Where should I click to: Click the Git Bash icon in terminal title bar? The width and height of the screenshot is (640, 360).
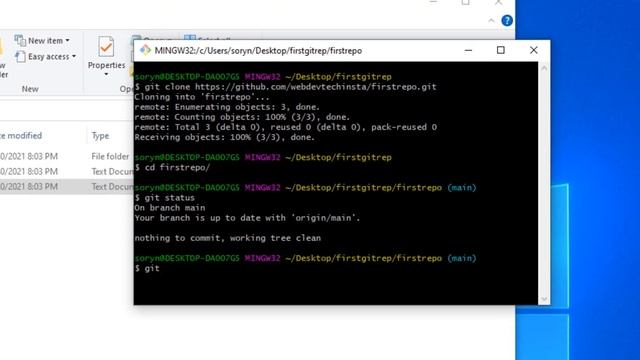(x=145, y=50)
